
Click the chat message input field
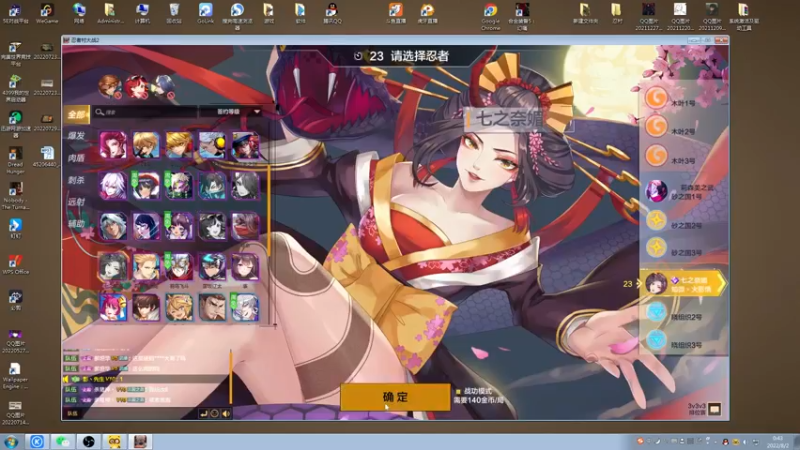coord(139,413)
